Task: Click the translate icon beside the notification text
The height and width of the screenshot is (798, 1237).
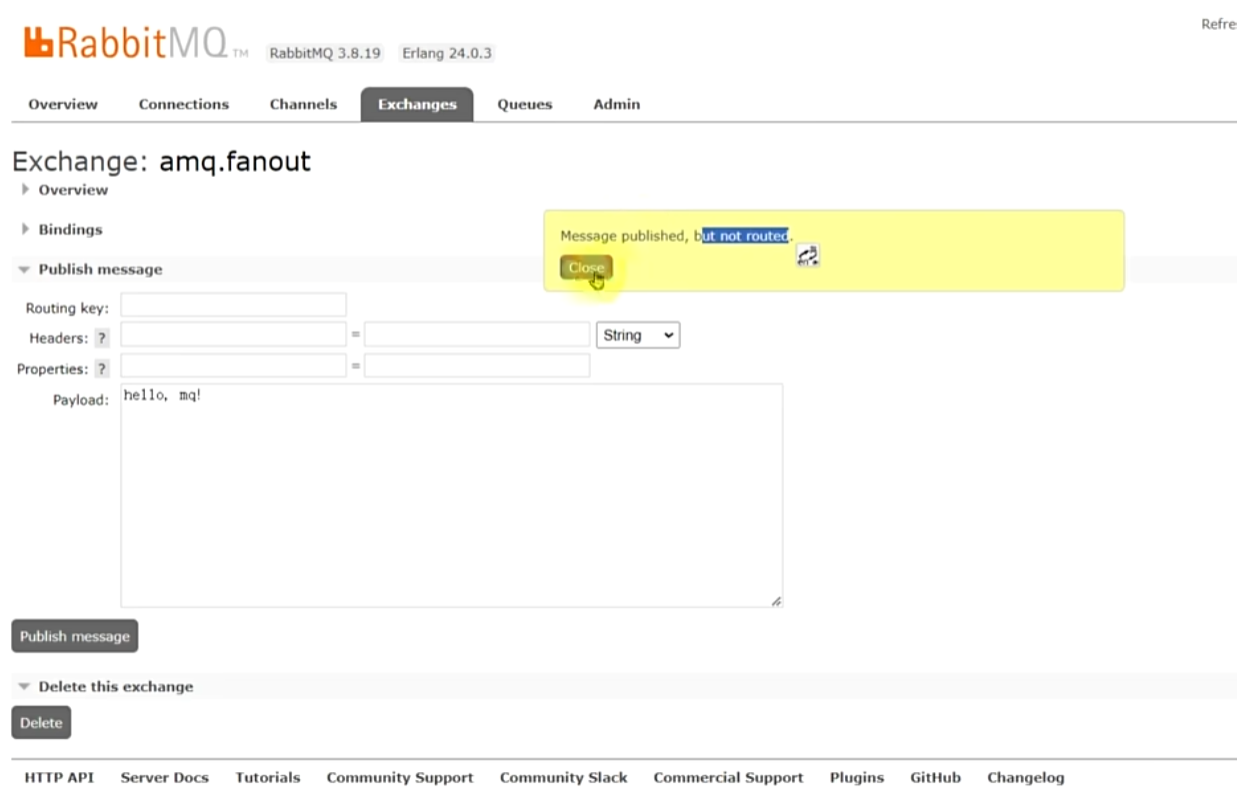Action: coord(808,256)
